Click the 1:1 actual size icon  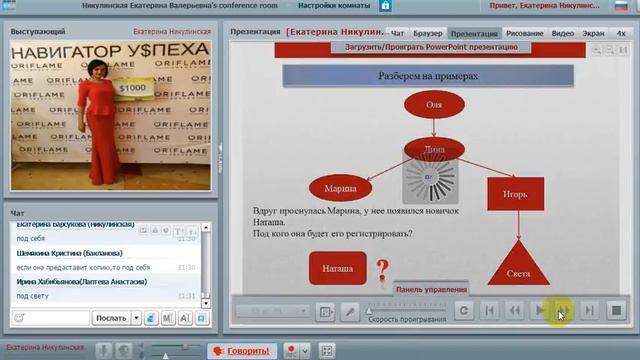point(623,51)
